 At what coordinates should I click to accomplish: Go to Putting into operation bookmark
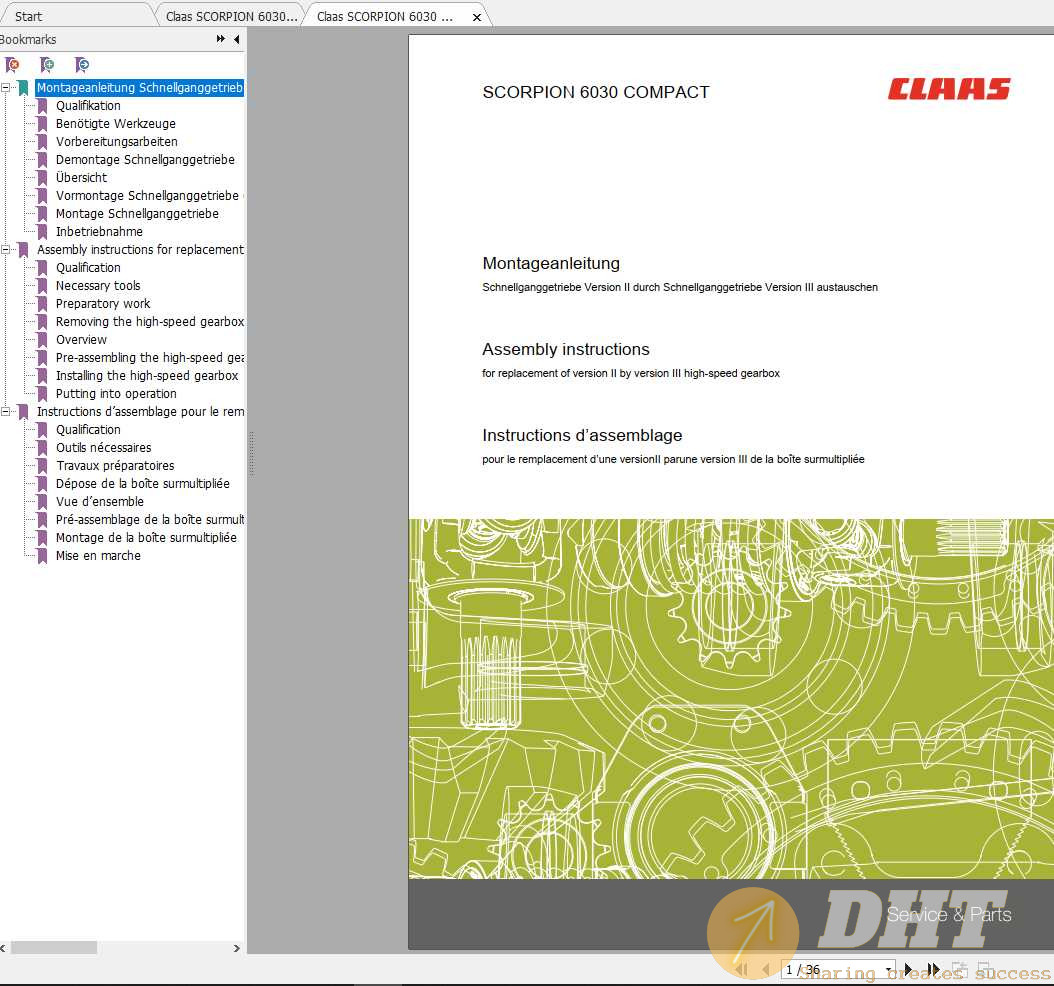(x=116, y=394)
